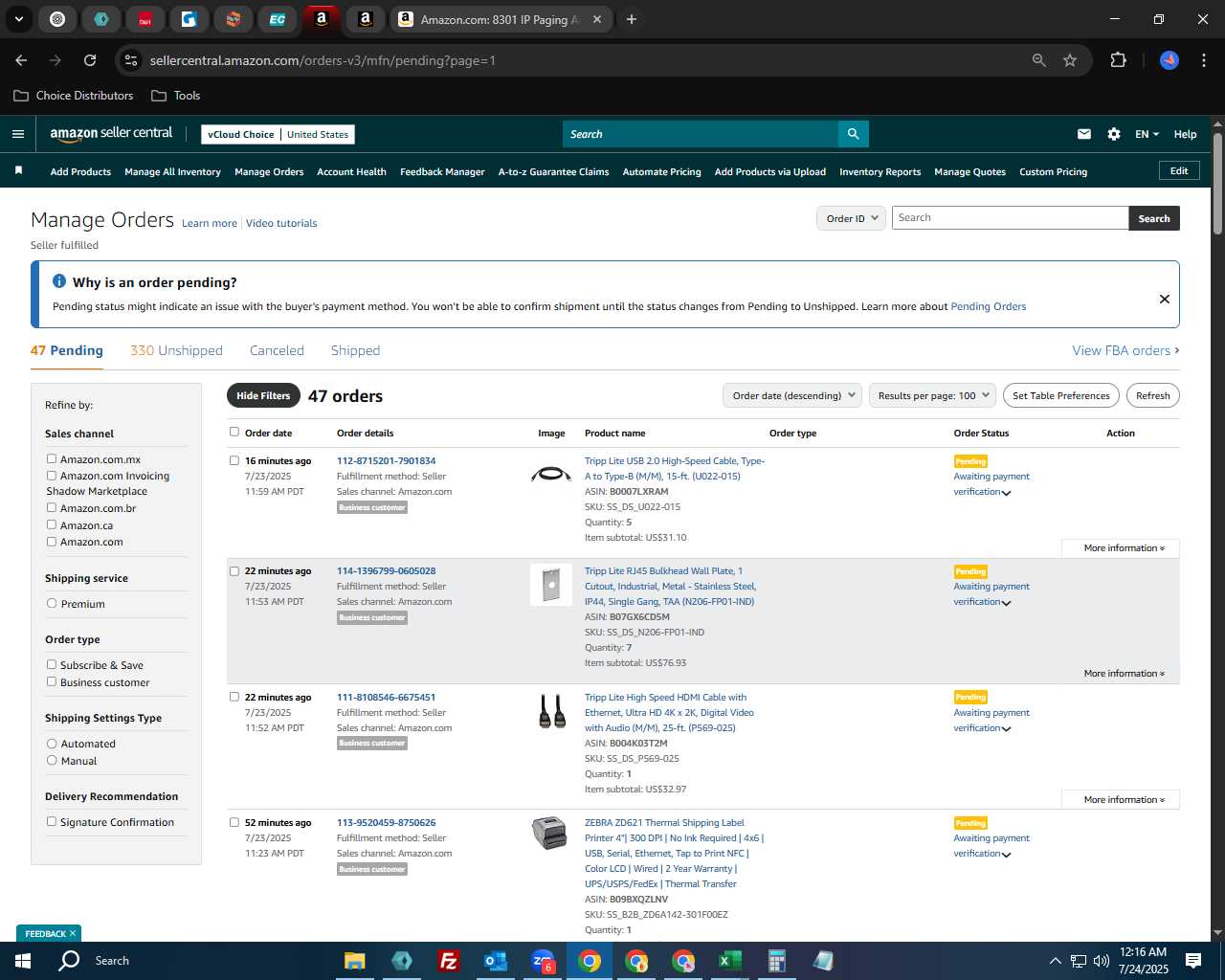Viewport: 1225px width, 980px height.
Task: Switch to the Shipped tab
Action: (x=355, y=350)
